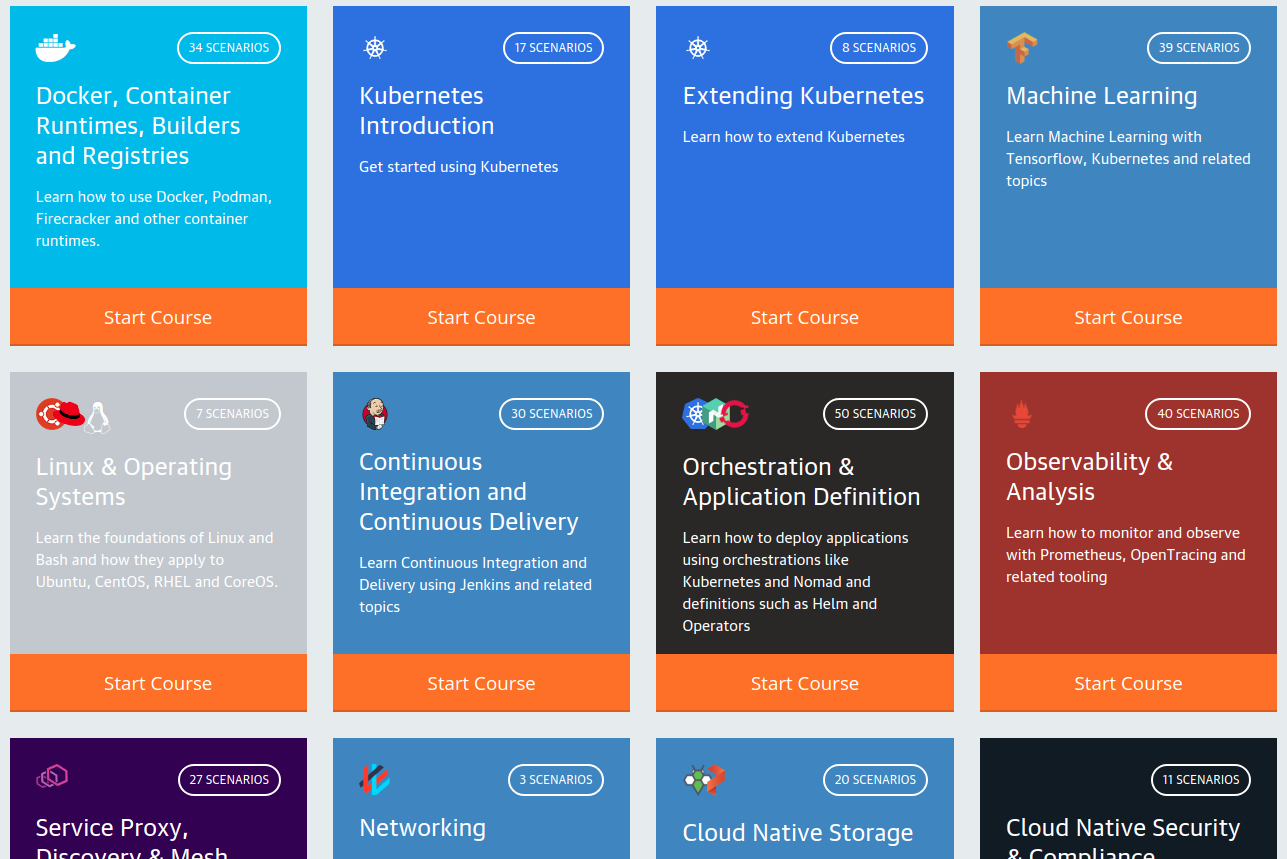Image resolution: width=1287 pixels, height=859 pixels.
Task: Click the Prometheus flame icon
Action: click(x=1021, y=413)
